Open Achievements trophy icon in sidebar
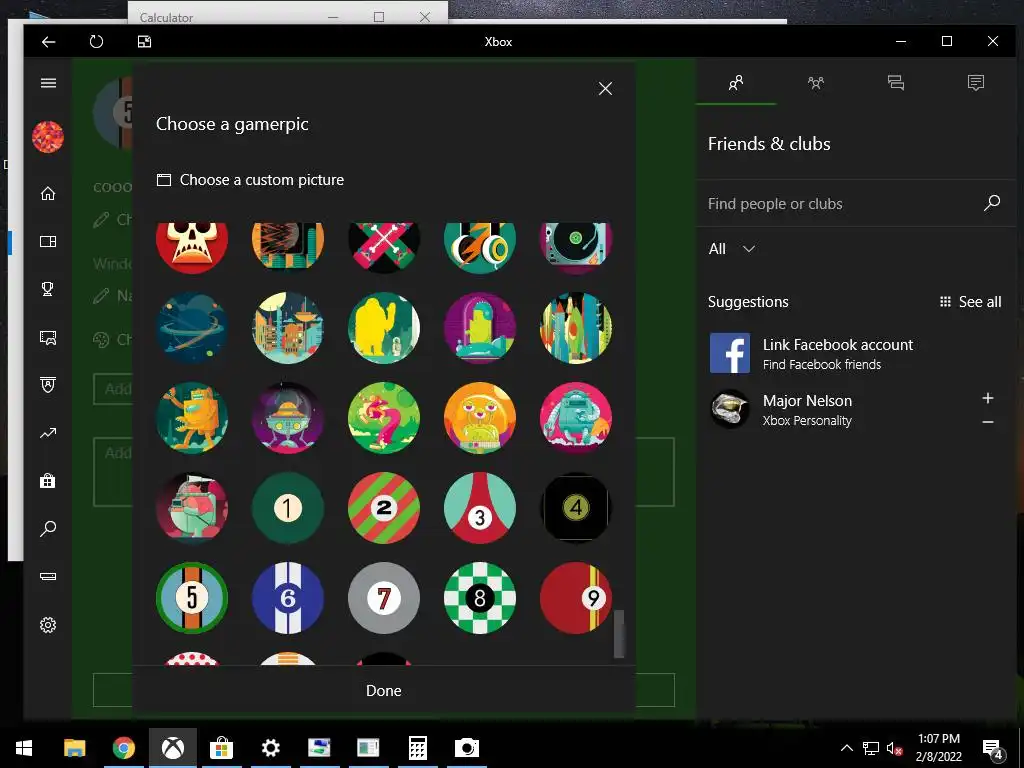1024x768 pixels. tap(48, 289)
